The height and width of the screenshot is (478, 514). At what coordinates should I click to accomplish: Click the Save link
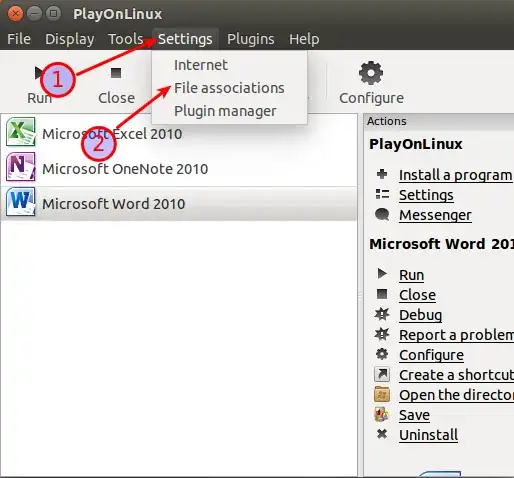point(414,415)
